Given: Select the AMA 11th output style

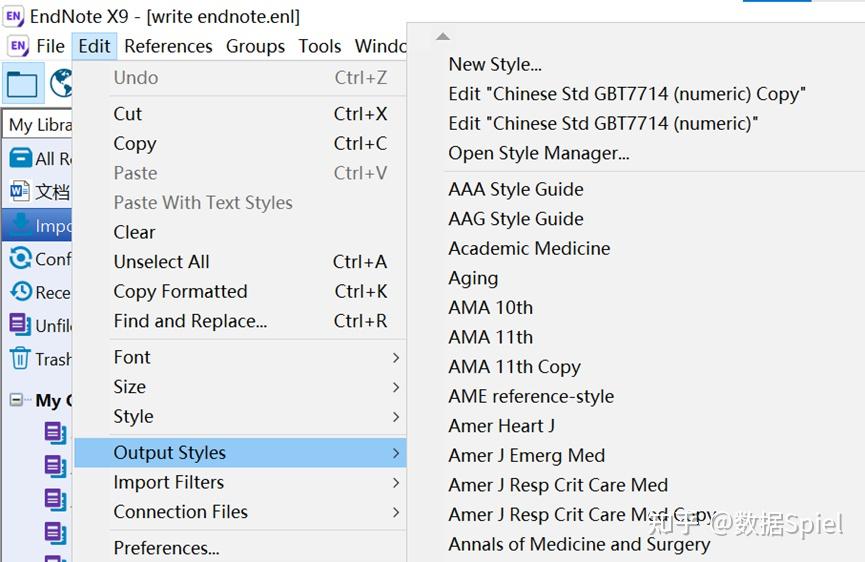Looking at the screenshot, I should (490, 337).
